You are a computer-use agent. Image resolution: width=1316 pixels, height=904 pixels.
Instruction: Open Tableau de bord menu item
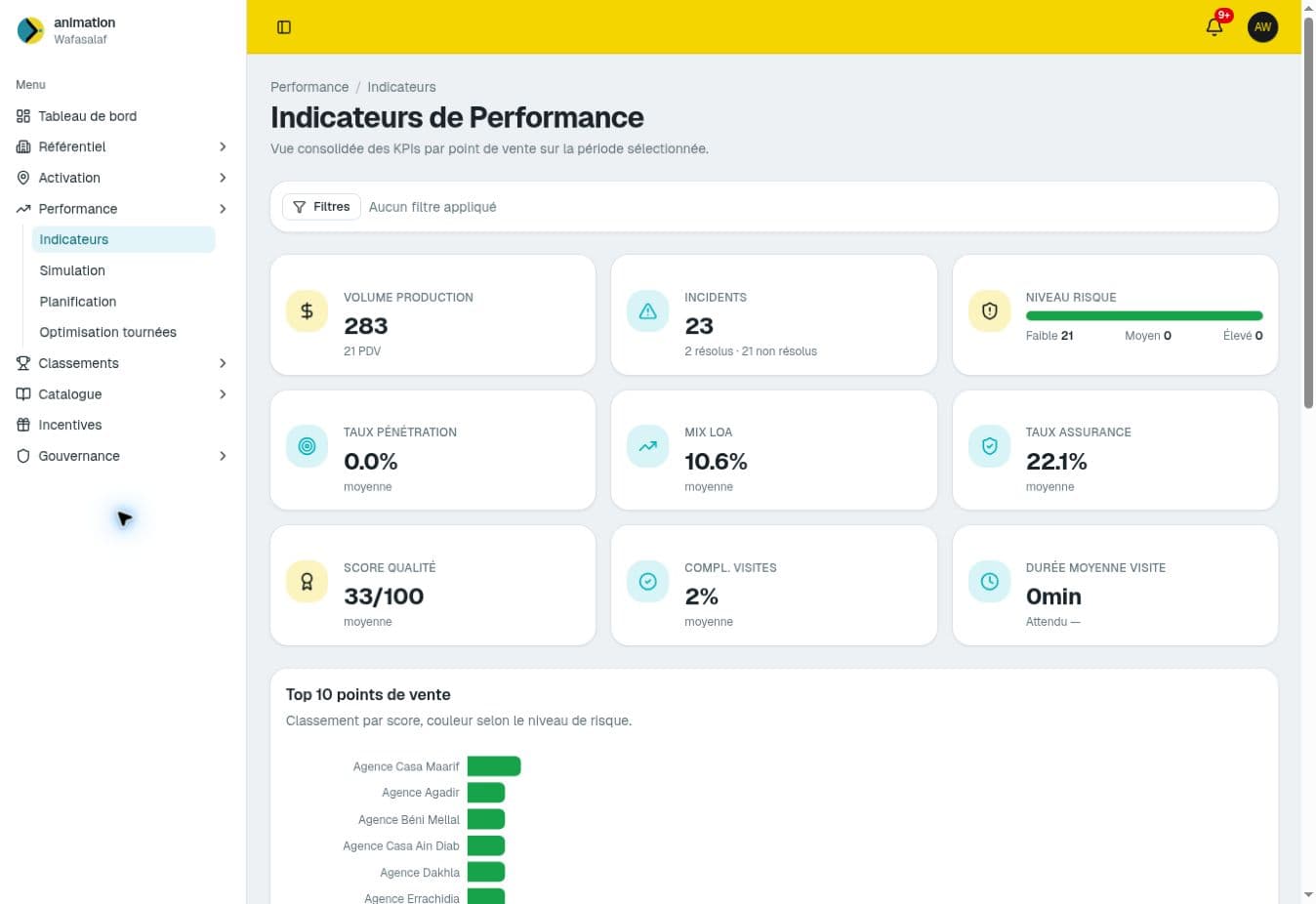123,116
